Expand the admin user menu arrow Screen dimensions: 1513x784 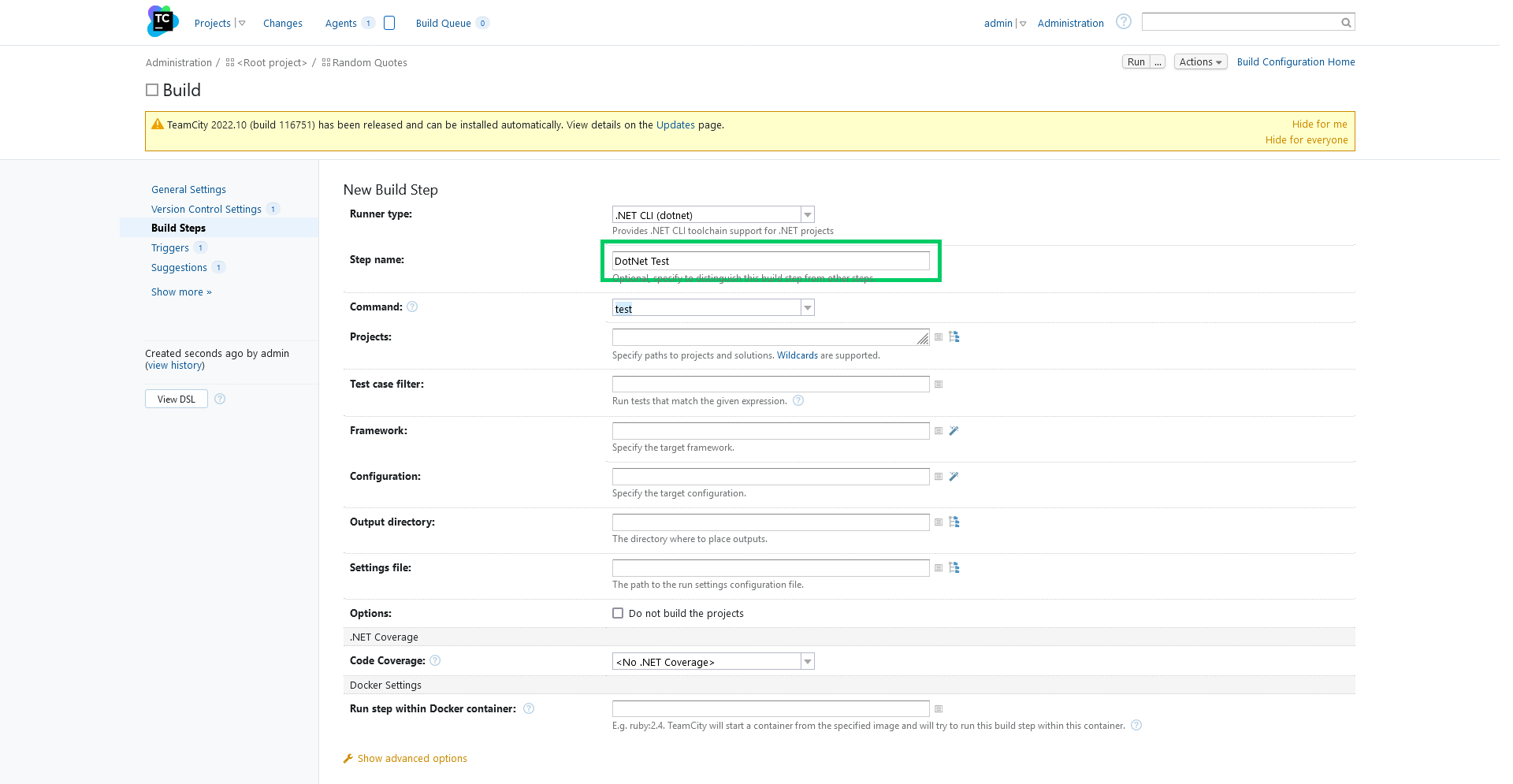tap(1023, 24)
